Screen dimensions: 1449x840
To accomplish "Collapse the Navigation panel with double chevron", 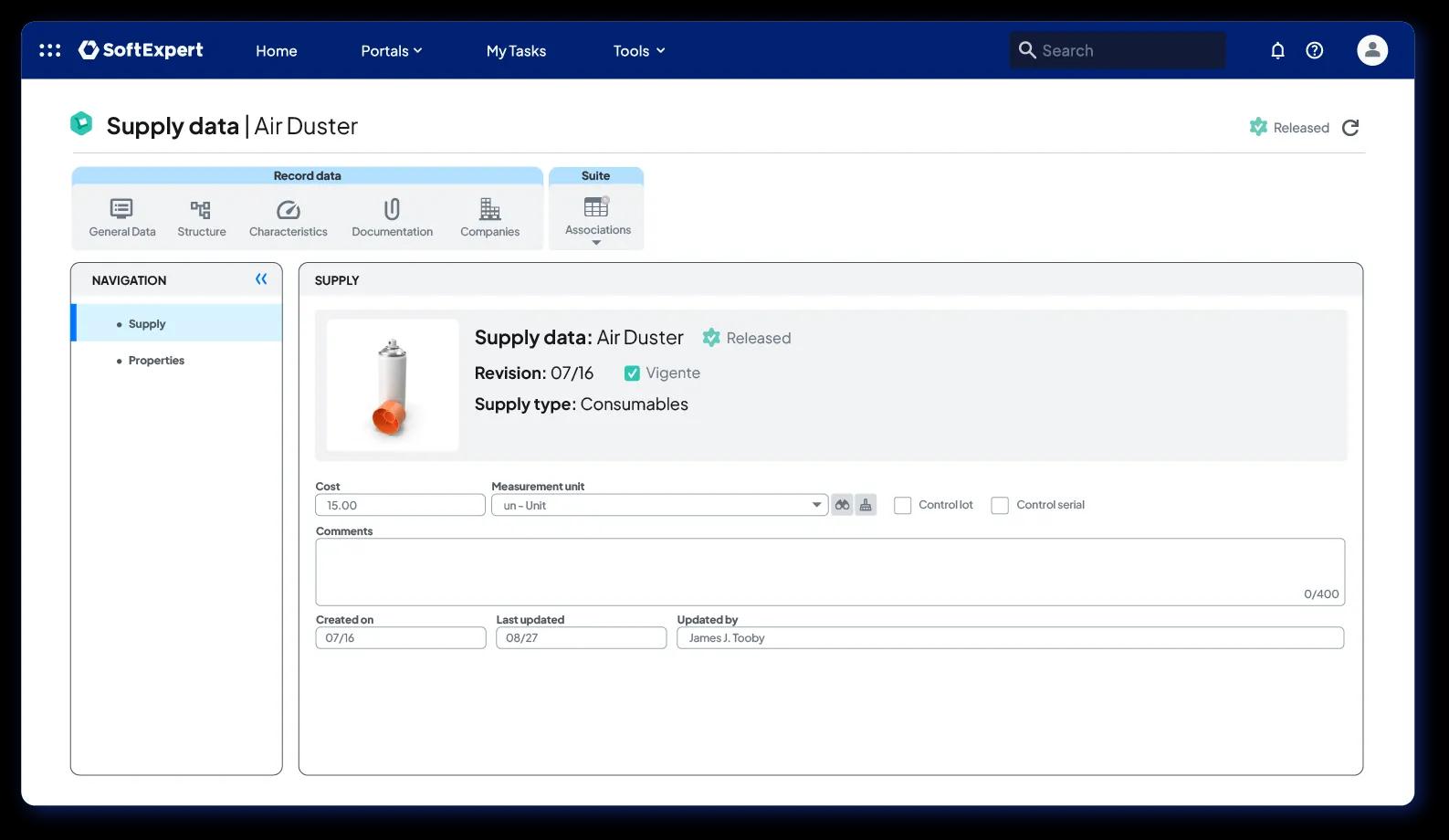I will pyautogui.click(x=261, y=279).
